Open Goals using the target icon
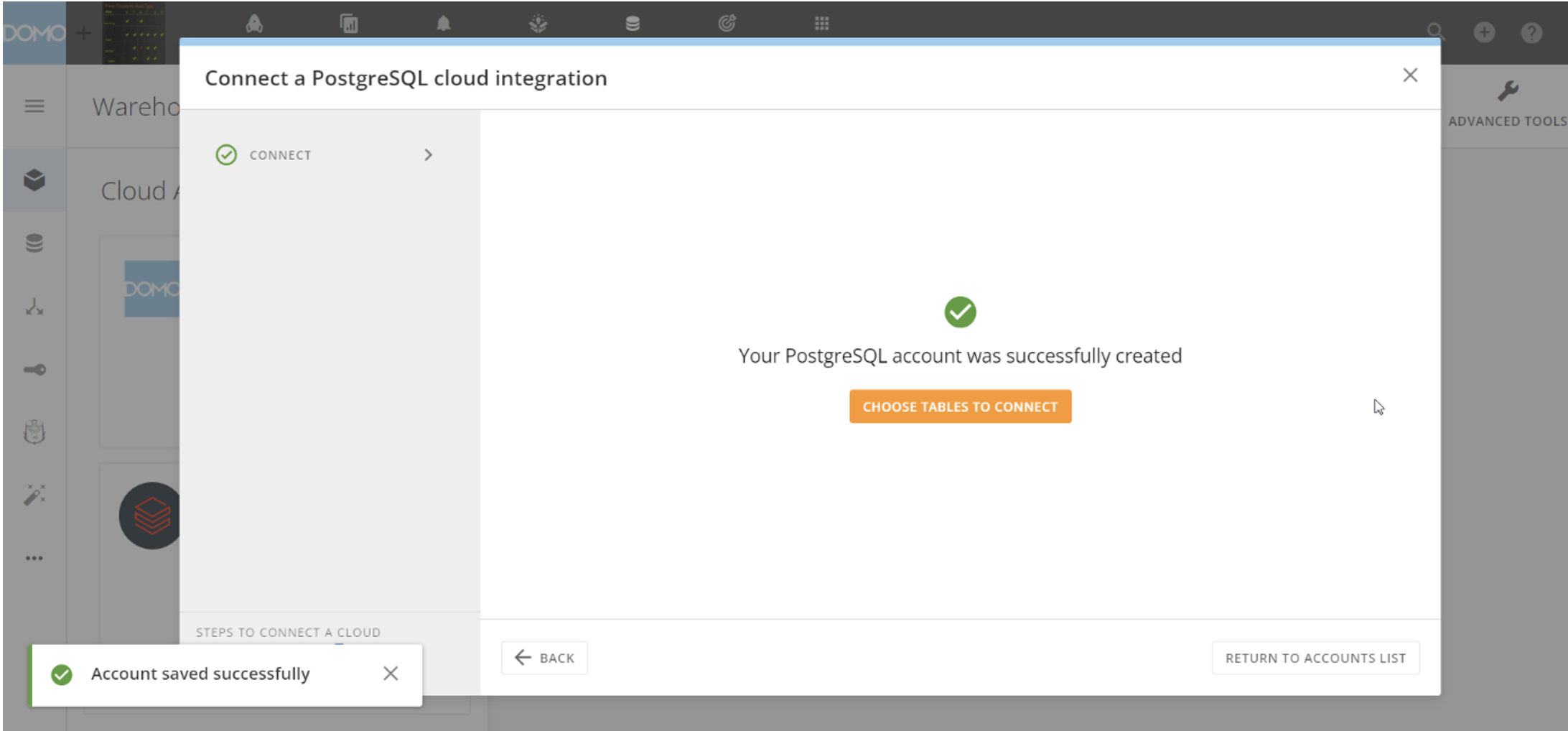This screenshot has width=1568, height=731. [x=727, y=23]
